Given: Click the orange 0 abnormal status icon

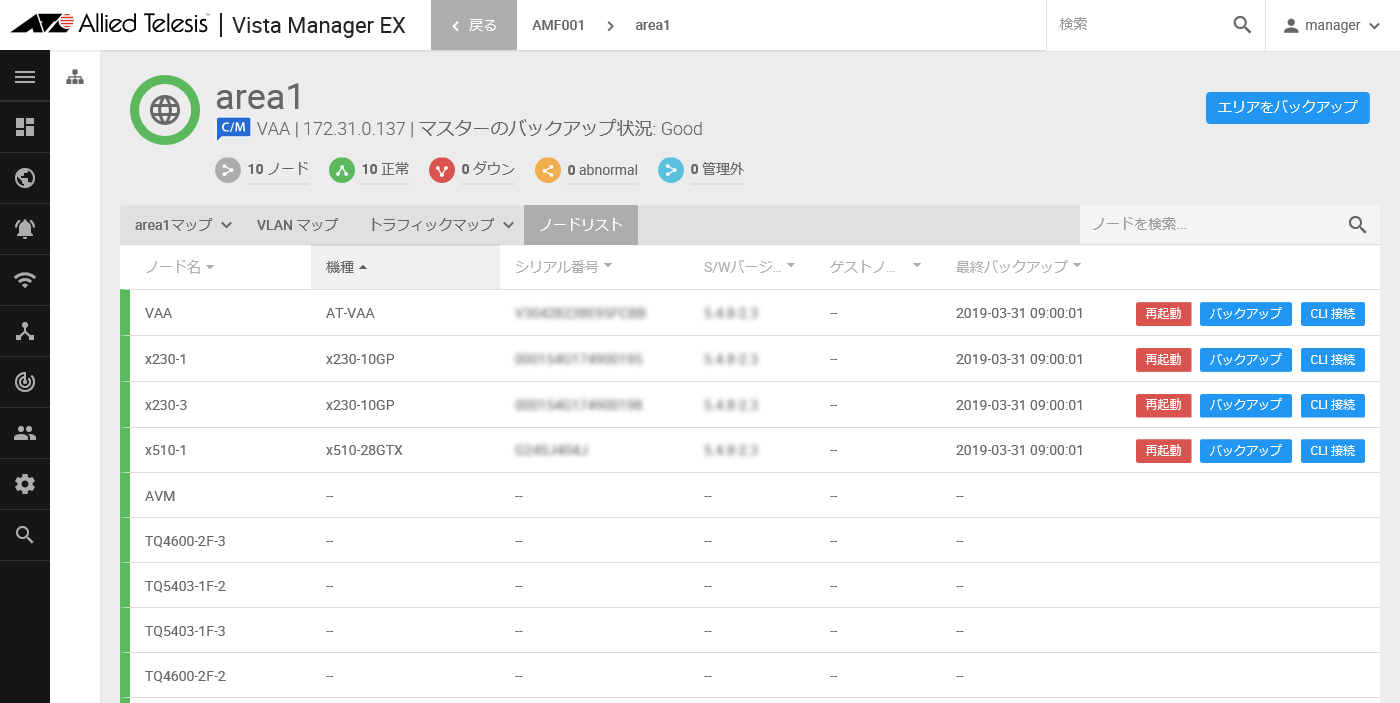Looking at the screenshot, I should tap(548, 170).
